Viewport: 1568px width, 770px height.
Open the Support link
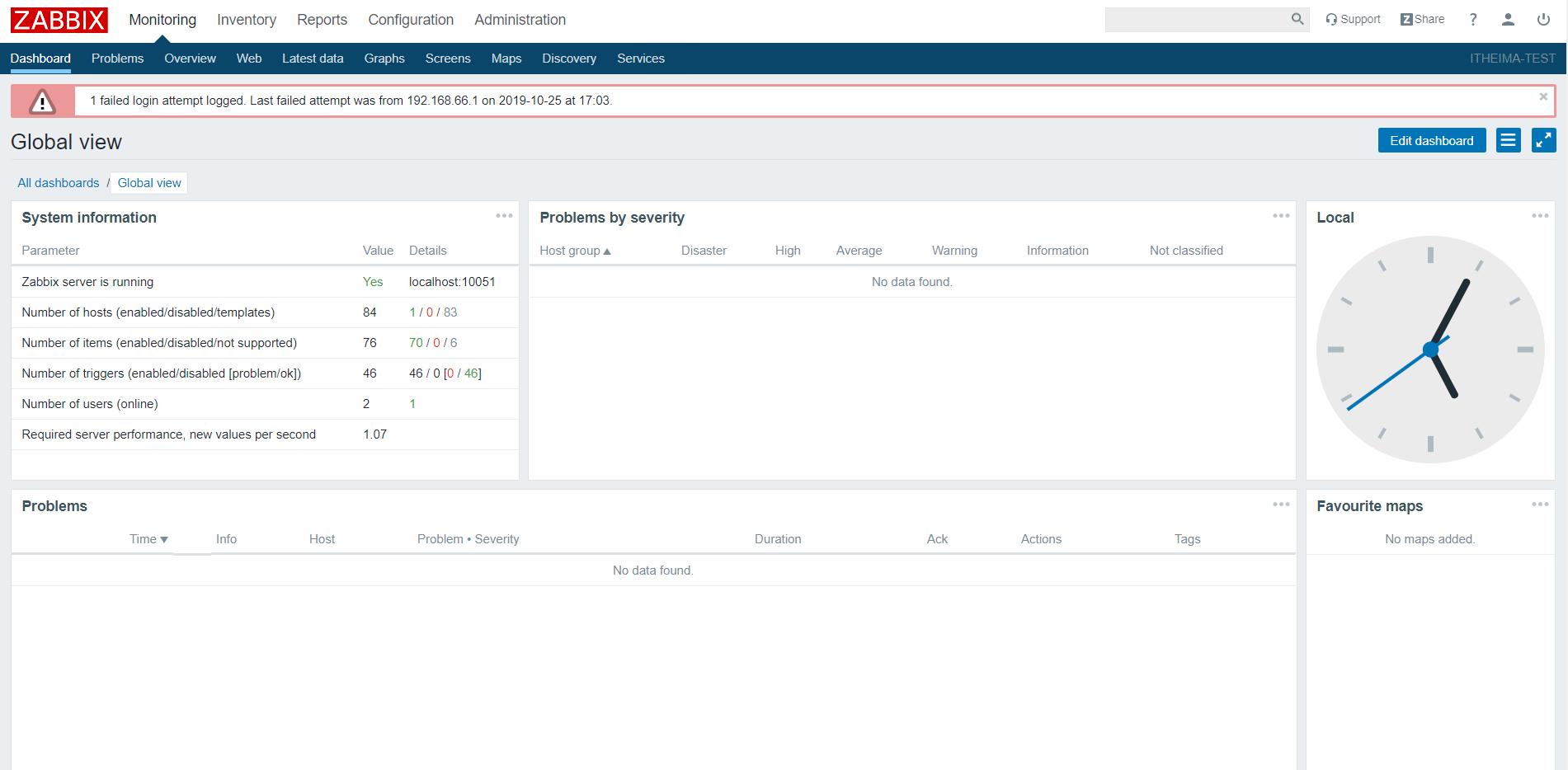1353,20
